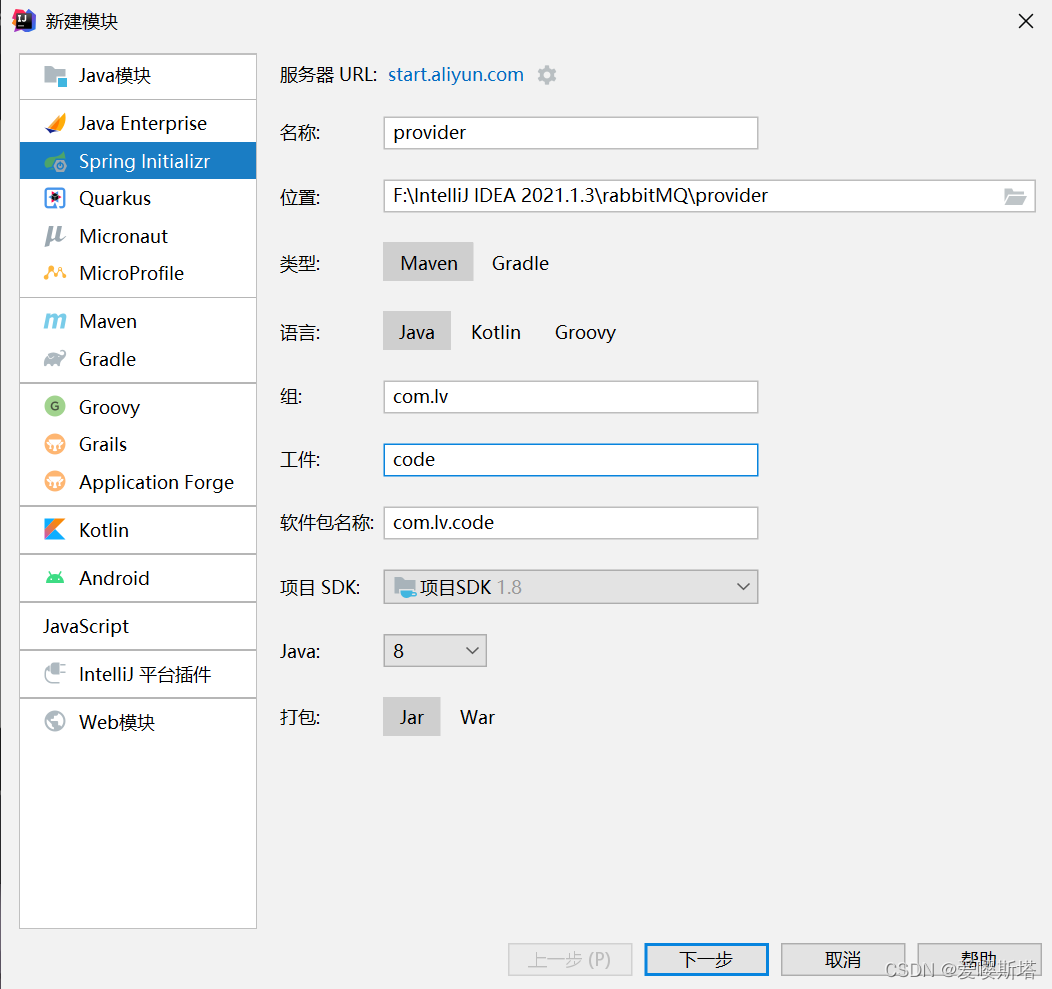Image resolution: width=1052 pixels, height=989 pixels.
Task: Click the Application Forge icon
Action: tap(55, 482)
